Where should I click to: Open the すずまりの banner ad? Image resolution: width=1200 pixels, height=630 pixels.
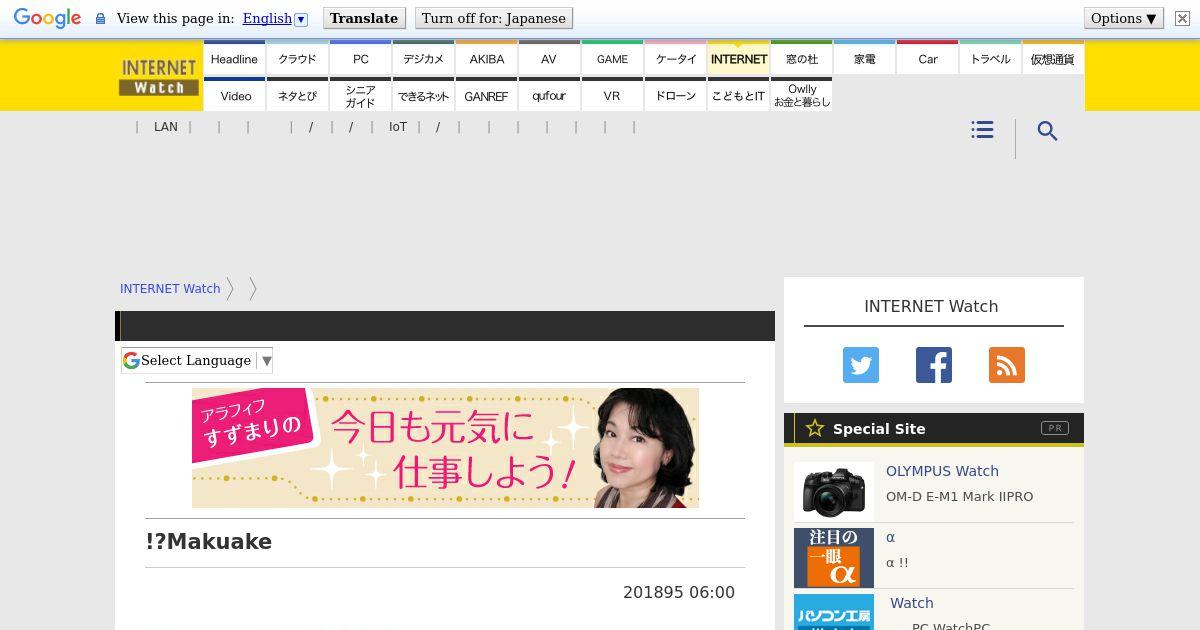click(x=445, y=448)
